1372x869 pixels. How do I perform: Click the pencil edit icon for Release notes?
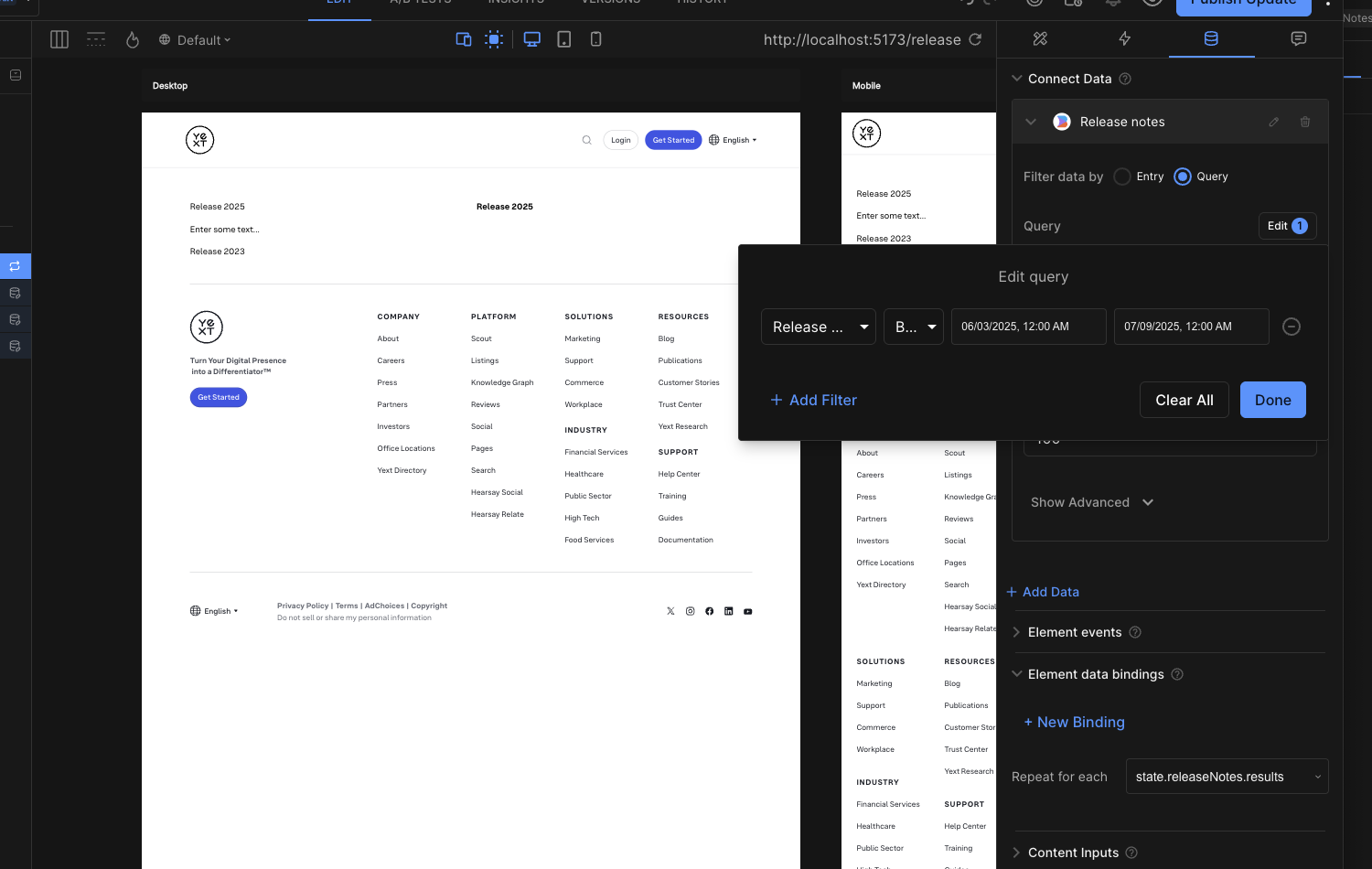click(1273, 122)
